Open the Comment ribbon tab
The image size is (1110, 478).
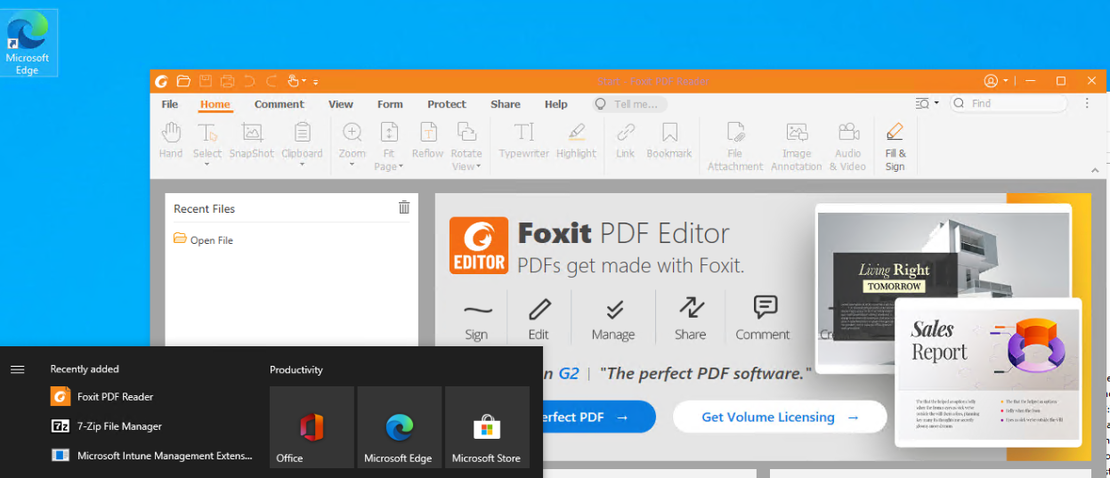coord(279,104)
